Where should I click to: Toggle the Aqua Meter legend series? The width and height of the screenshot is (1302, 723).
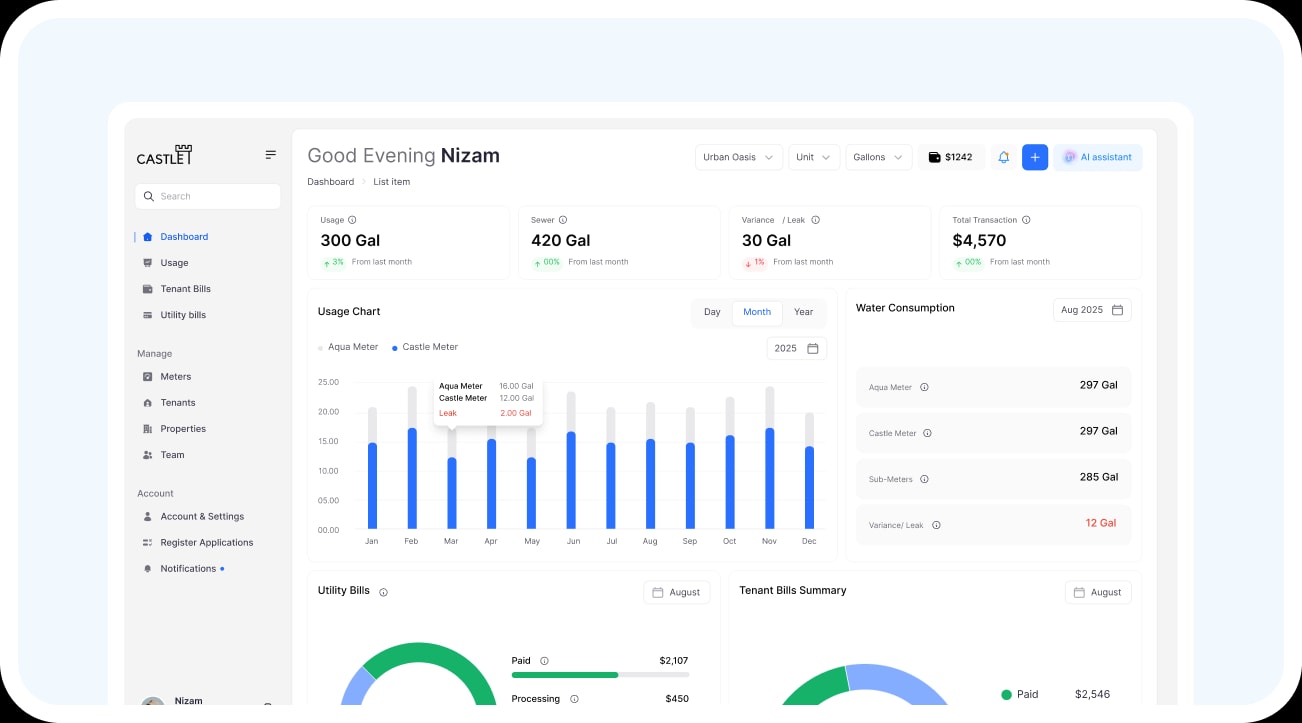pyautogui.click(x=348, y=347)
